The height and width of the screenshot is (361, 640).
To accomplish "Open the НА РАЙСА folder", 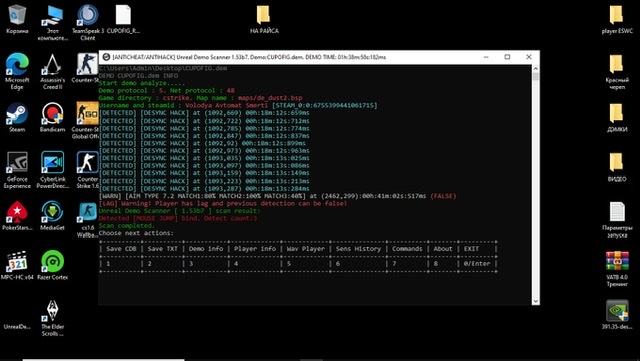I will [264, 19].
